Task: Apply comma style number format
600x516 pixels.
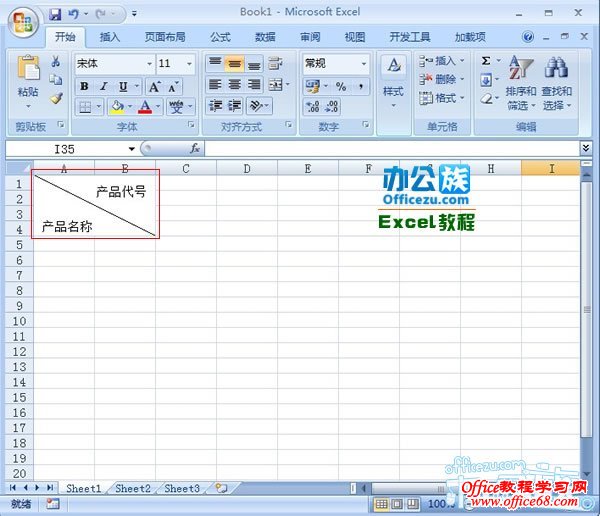Action: tap(360, 87)
